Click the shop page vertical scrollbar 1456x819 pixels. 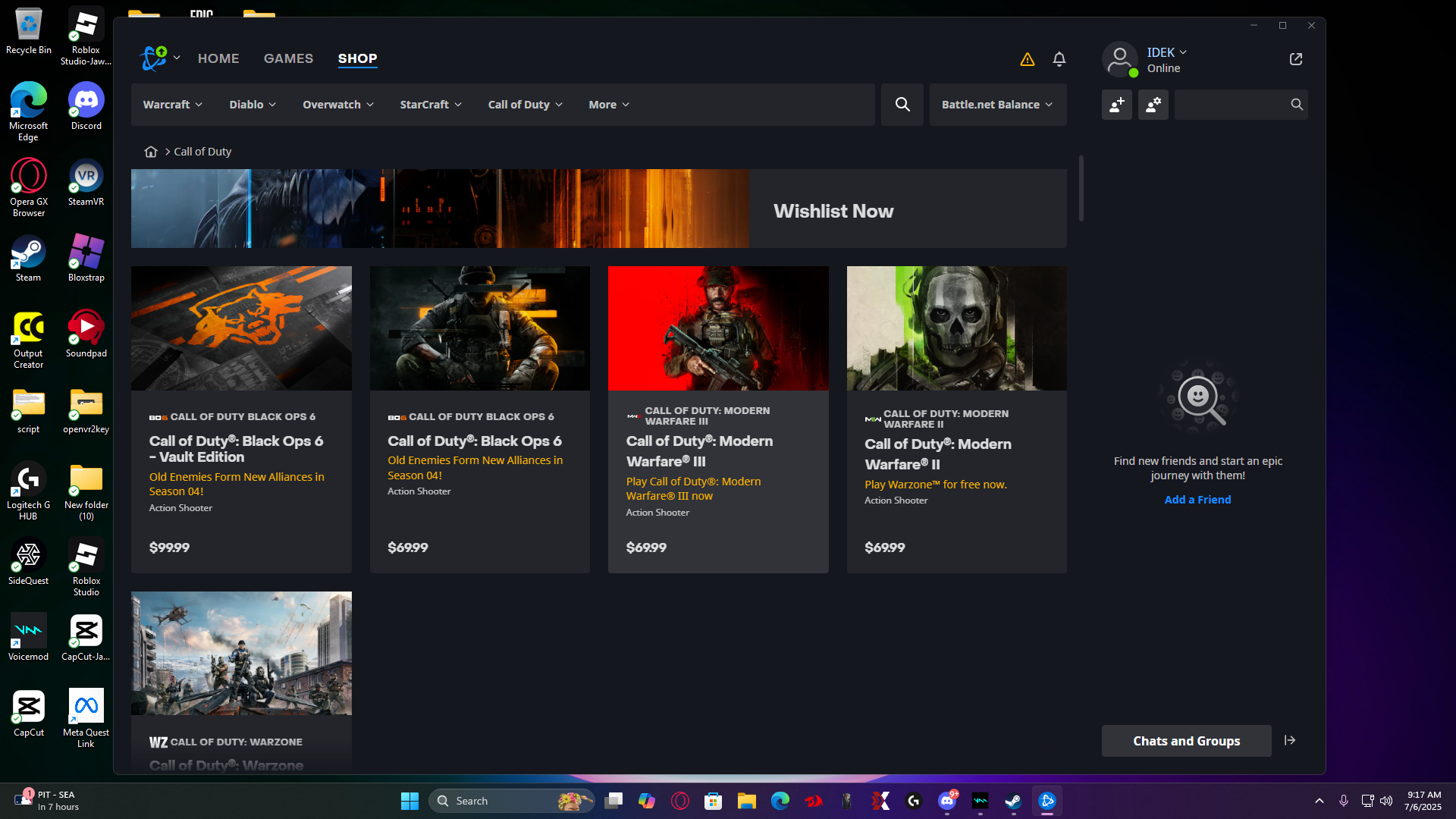pyautogui.click(x=1081, y=190)
